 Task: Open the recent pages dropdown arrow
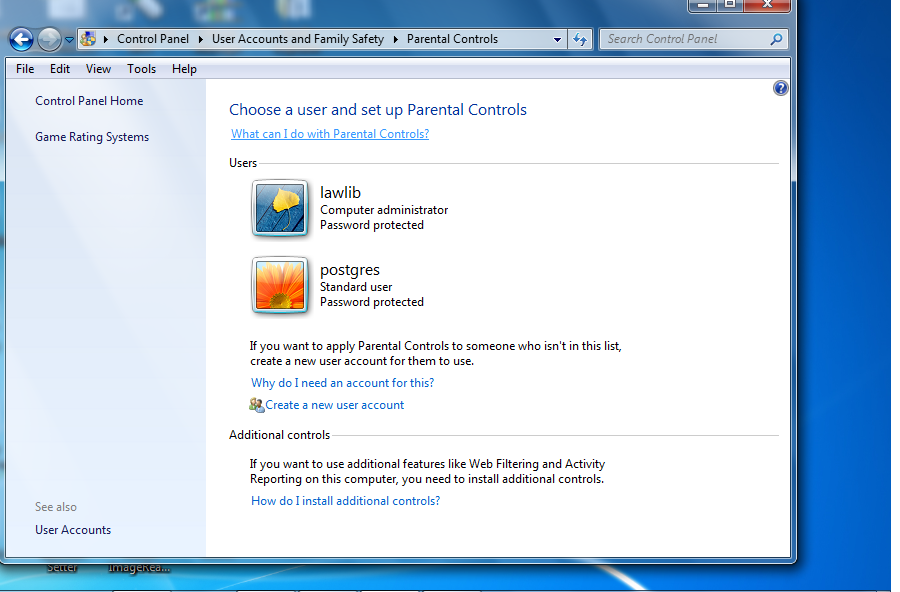coord(69,40)
